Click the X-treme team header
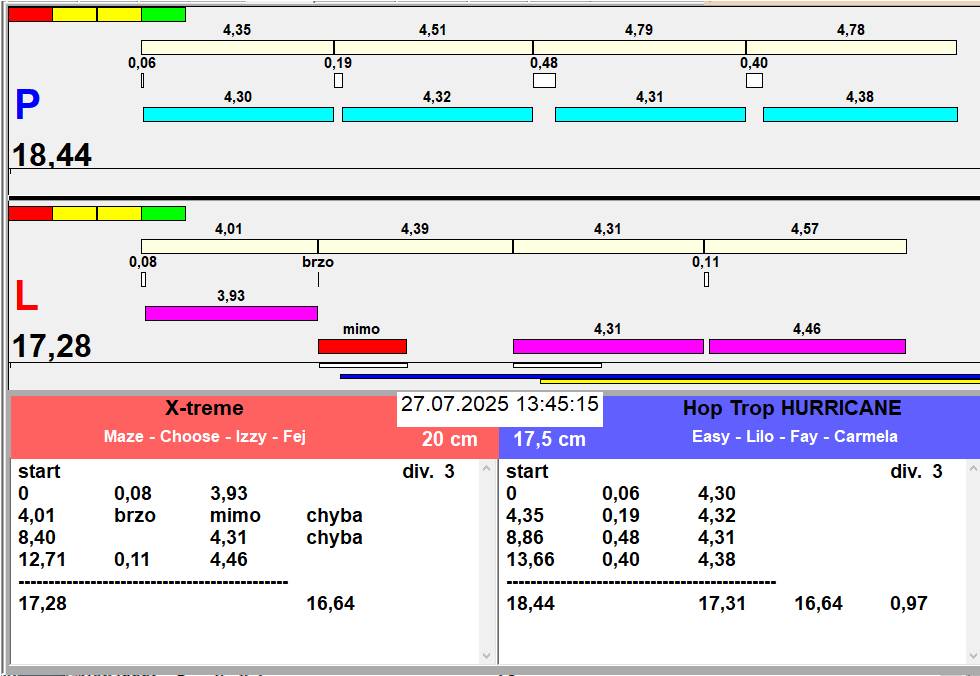The width and height of the screenshot is (980, 676). (204, 408)
